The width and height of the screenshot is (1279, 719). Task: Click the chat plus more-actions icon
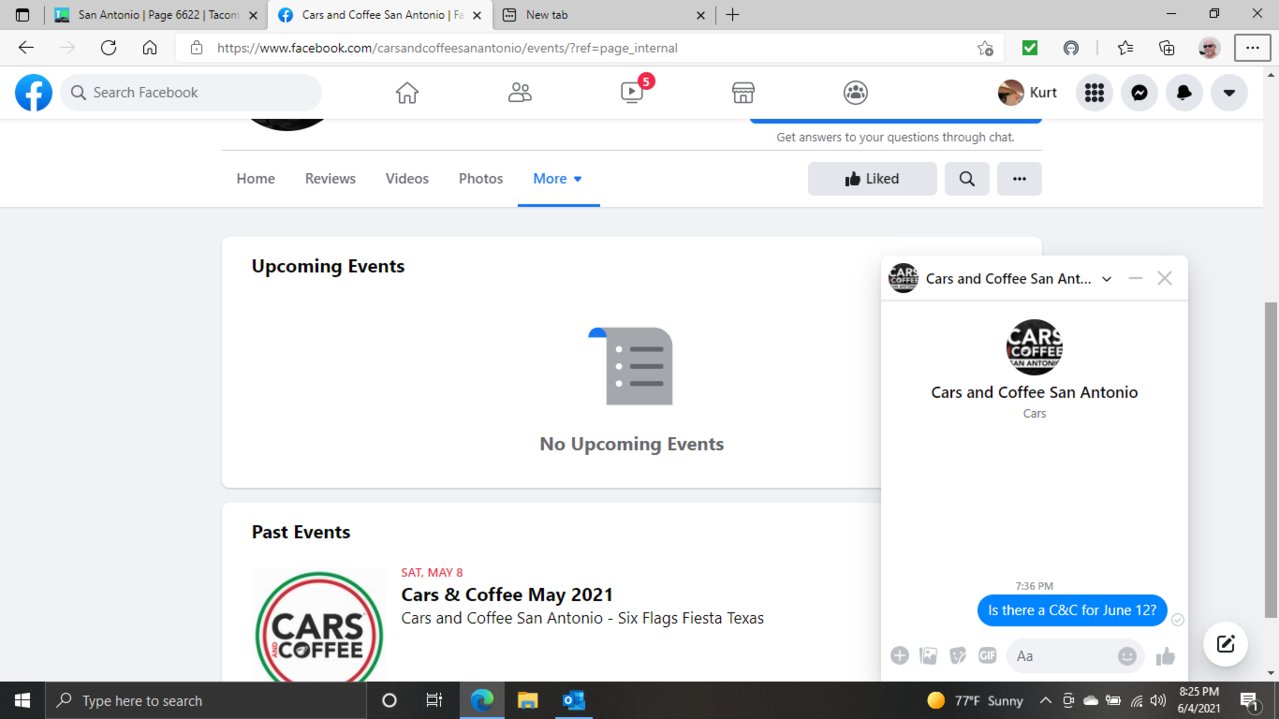(899, 656)
